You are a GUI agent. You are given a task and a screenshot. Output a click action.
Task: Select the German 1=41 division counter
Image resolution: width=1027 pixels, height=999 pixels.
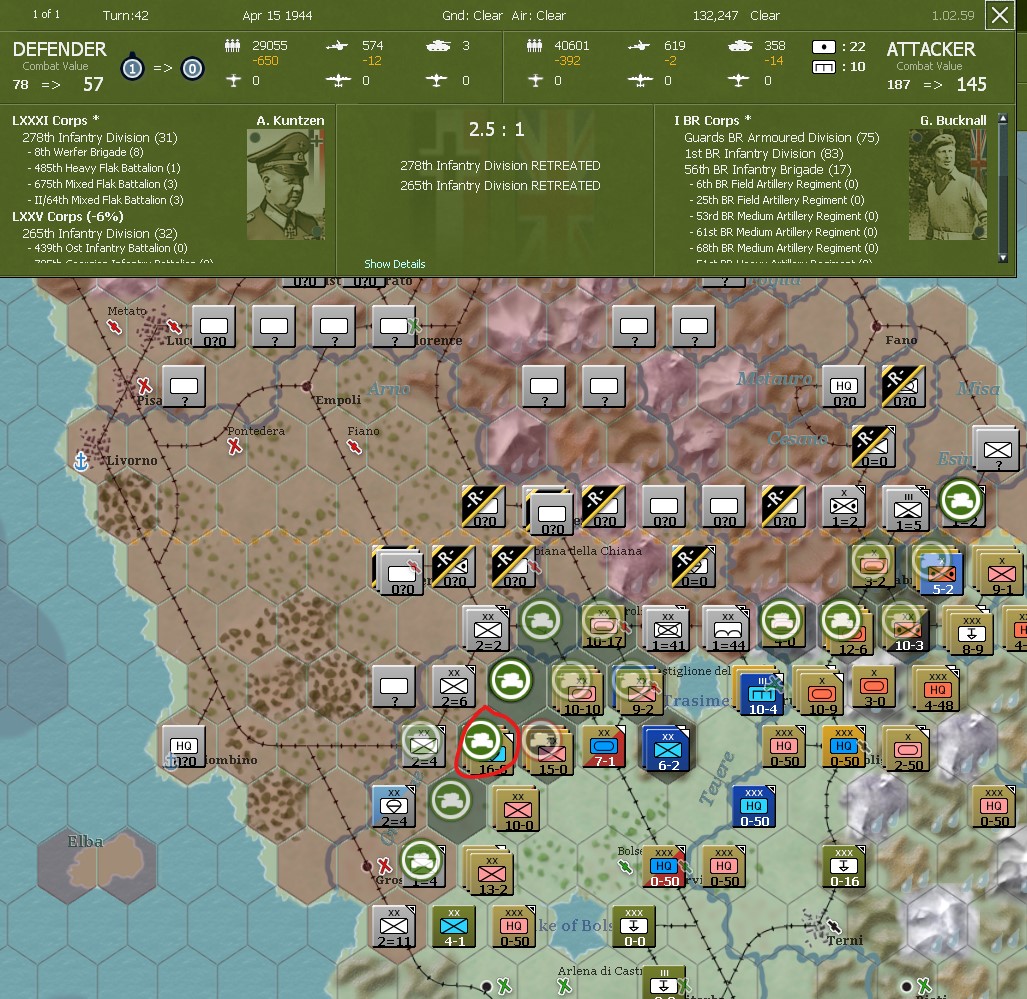[x=667, y=629]
